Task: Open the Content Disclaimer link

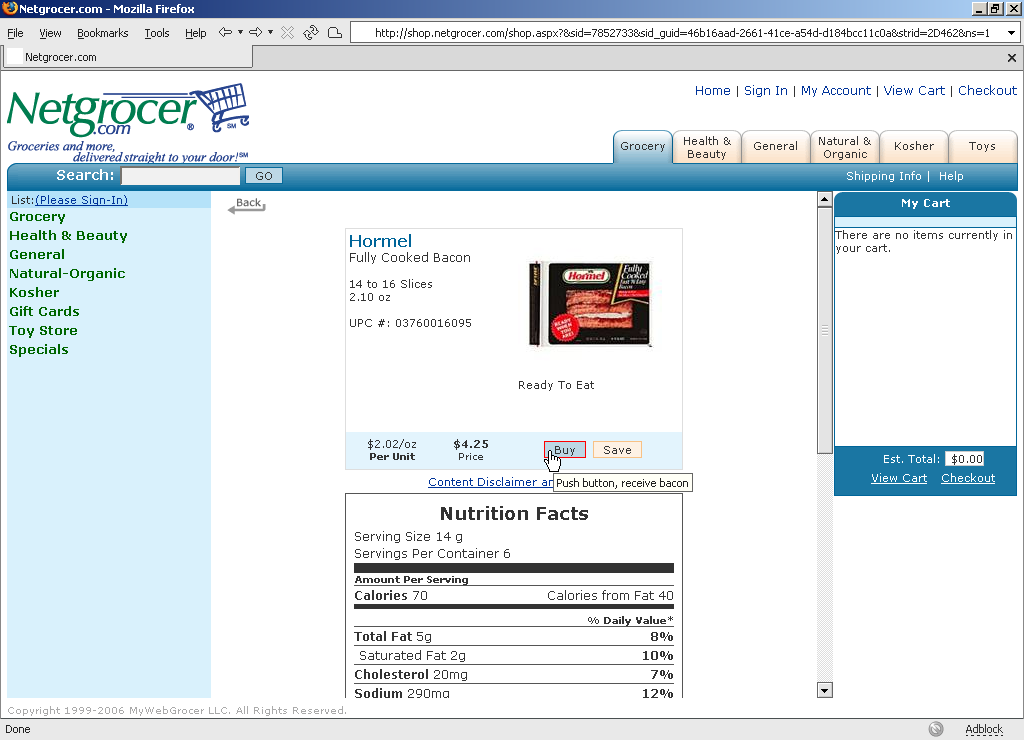Action: 490,482
